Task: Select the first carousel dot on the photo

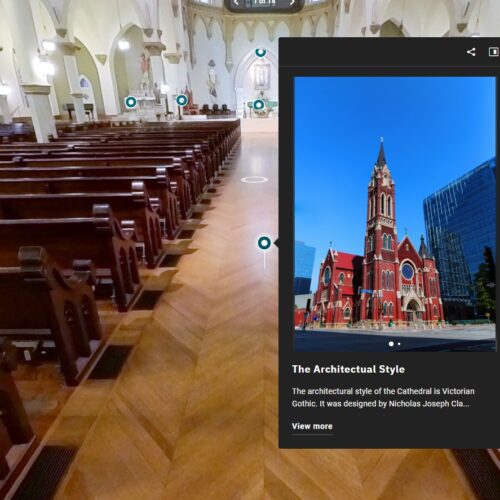Action: click(391, 344)
